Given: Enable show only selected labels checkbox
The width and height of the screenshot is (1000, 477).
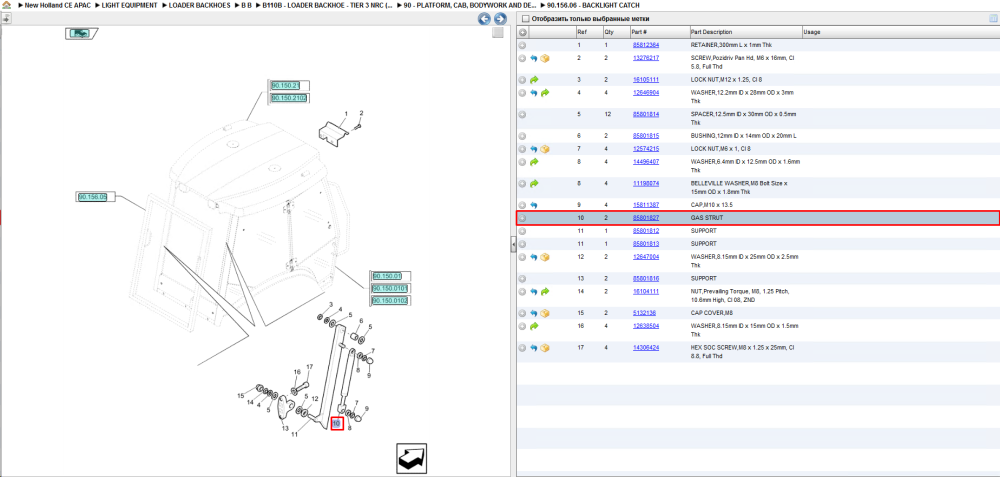Looking at the screenshot, I should point(526,18).
